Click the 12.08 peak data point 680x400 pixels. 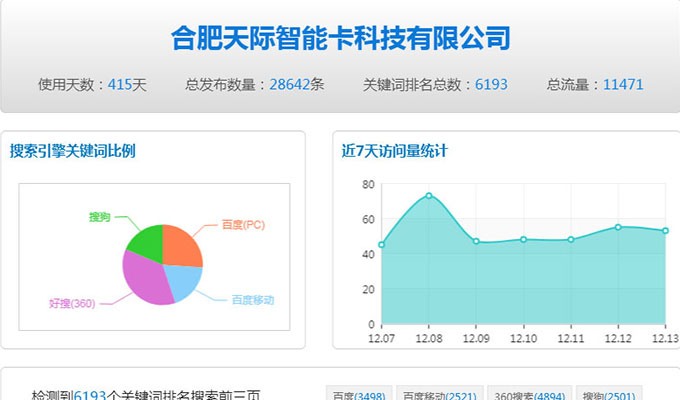pyautogui.click(x=429, y=195)
